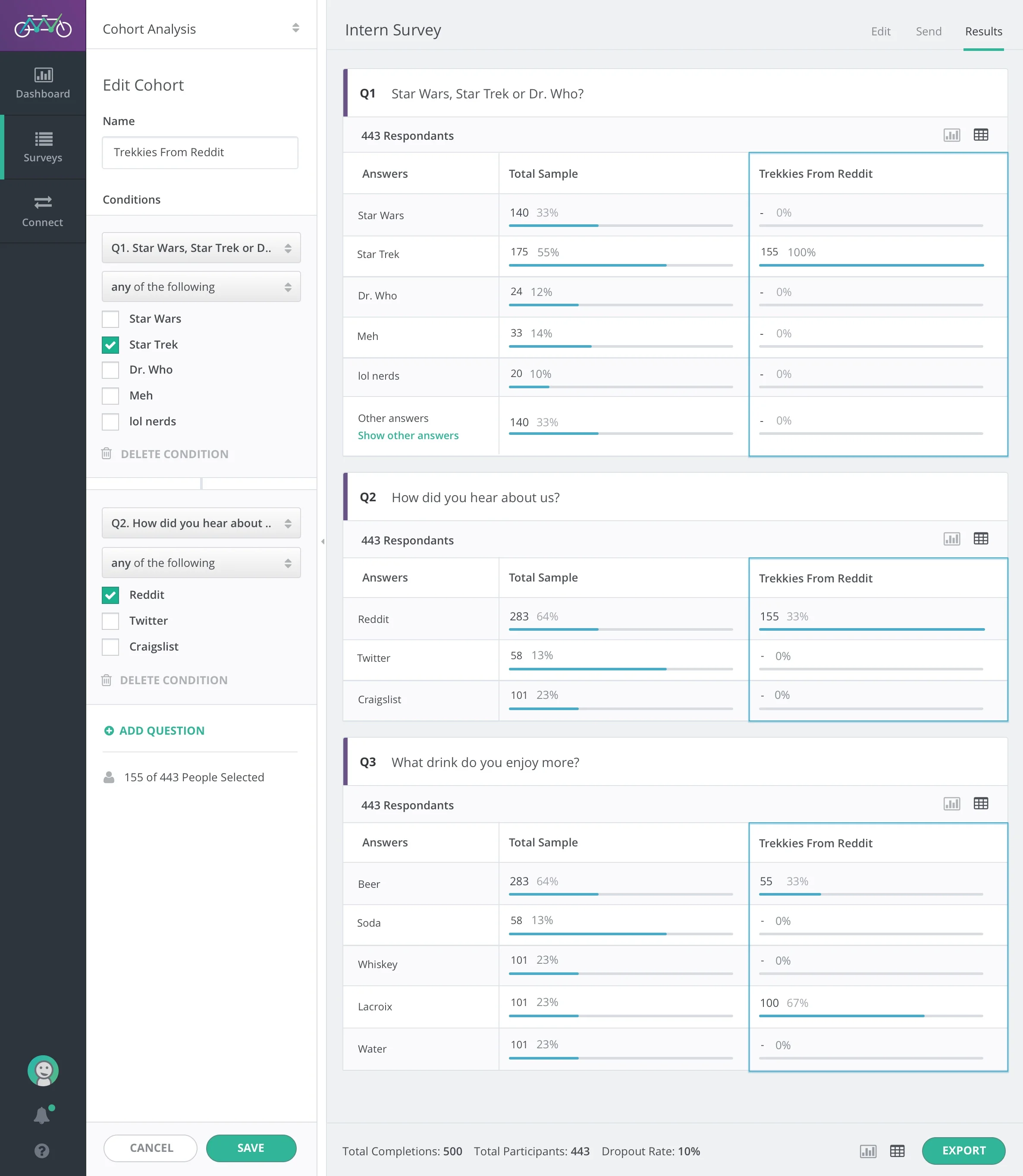Click the bicycle logo icon

tap(43, 26)
